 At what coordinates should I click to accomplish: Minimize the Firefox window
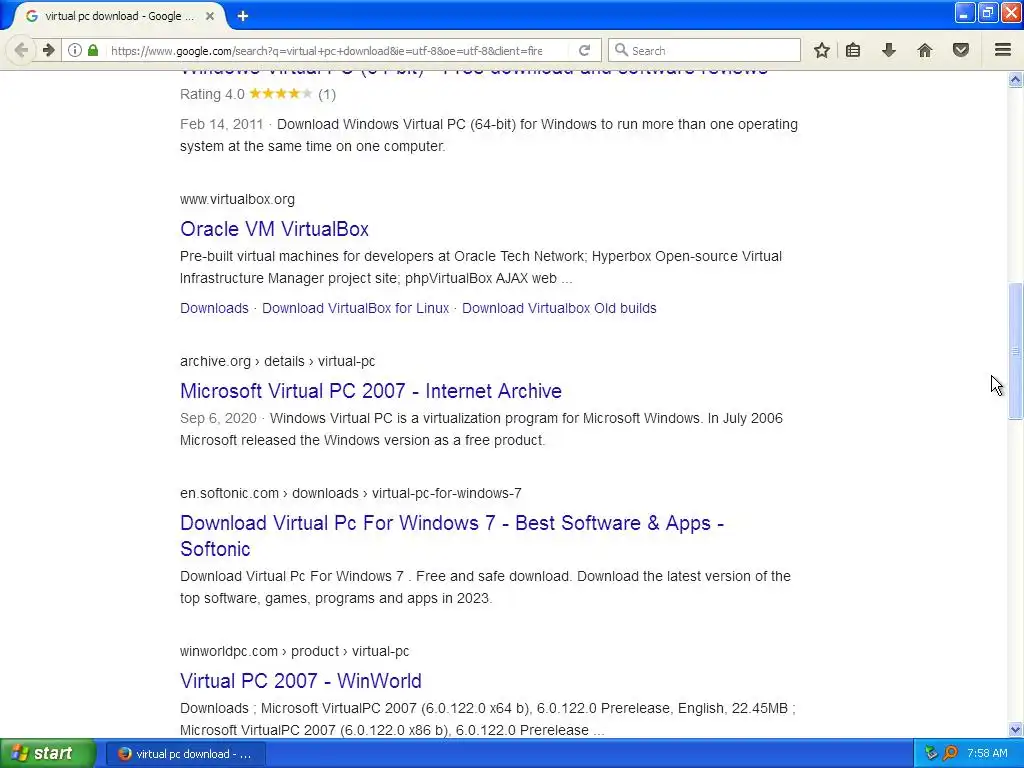[965, 13]
